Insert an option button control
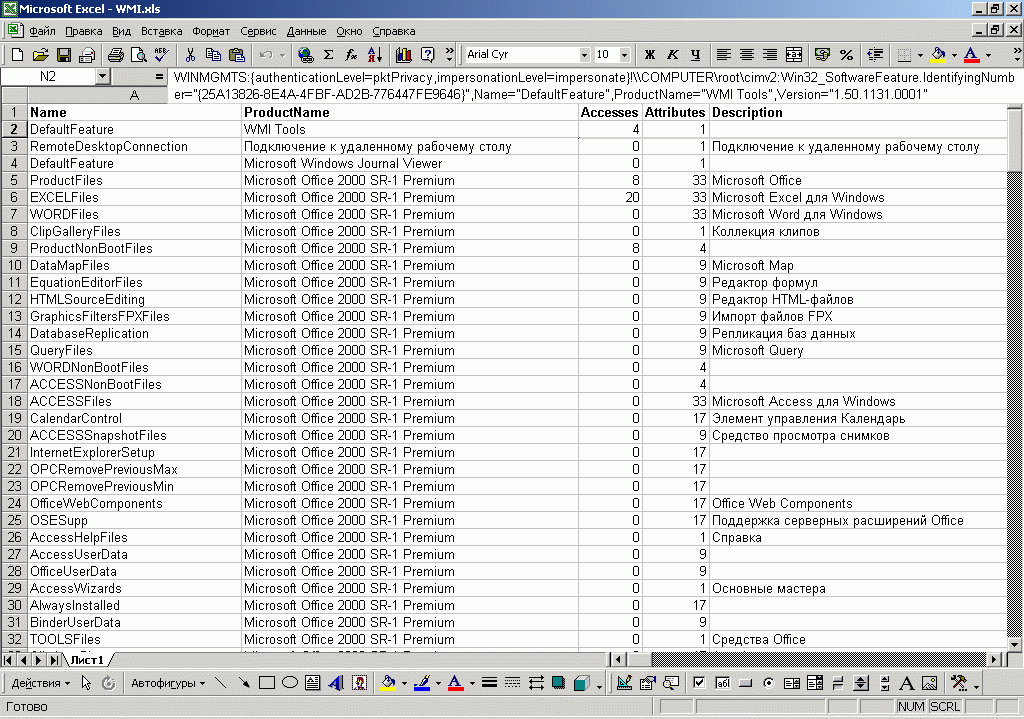The image size is (1024, 719). pyautogui.click(x=769, y=683)
